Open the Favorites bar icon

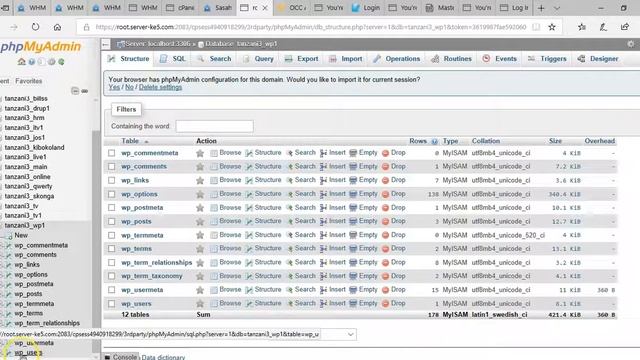click(582, 27)
